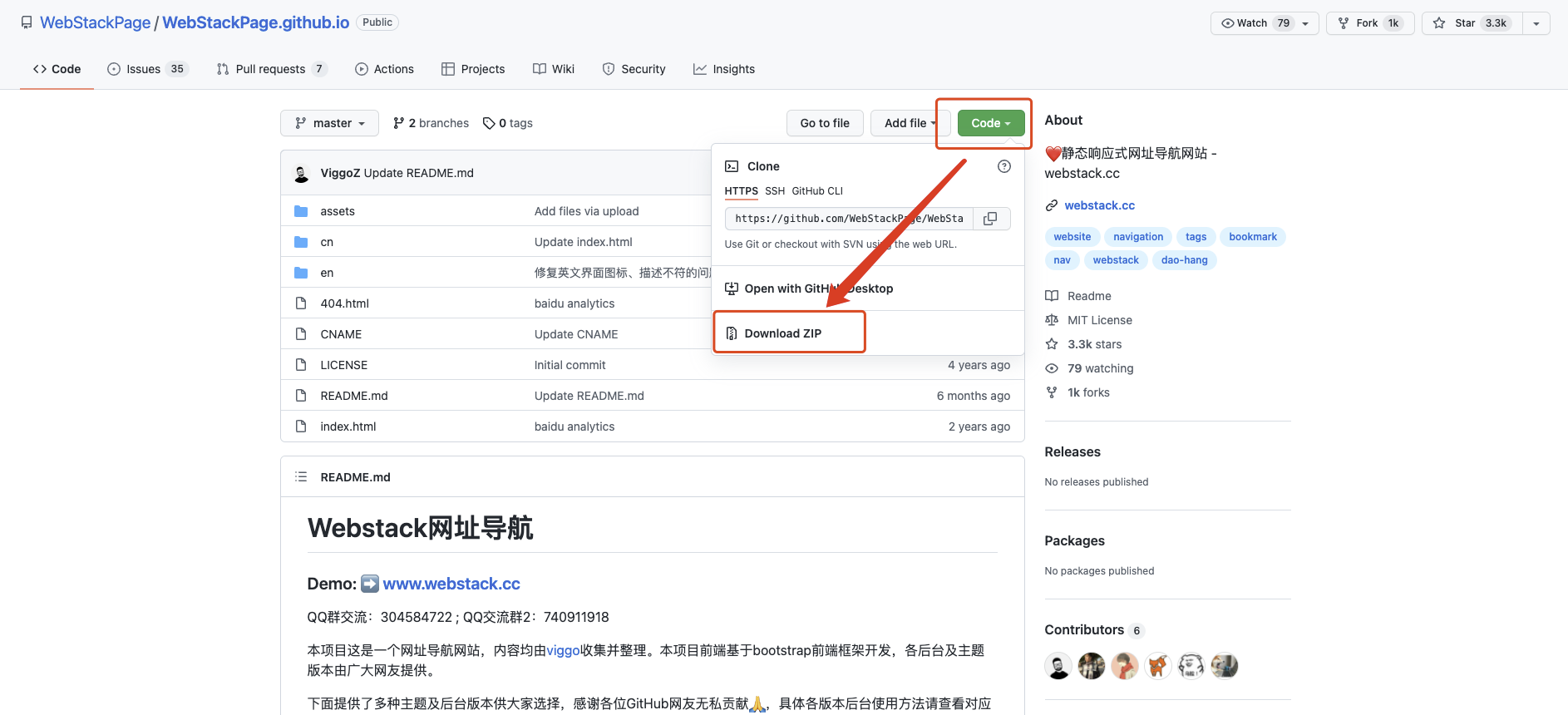Click the website topic tag
This screenshot has height=715, width=1568.
(x=1072, y=237)
